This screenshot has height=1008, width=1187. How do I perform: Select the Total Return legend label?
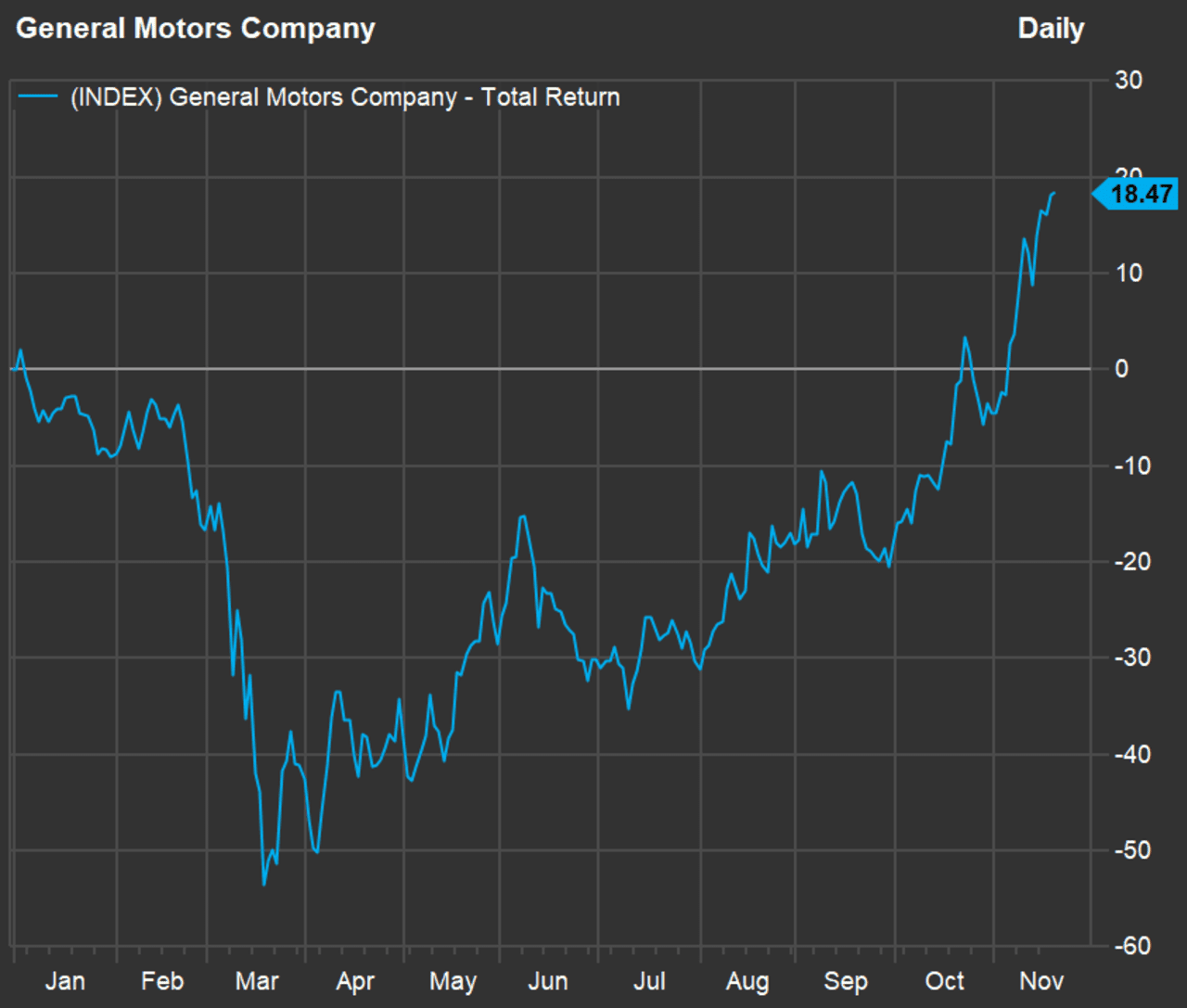click(345, 96)
